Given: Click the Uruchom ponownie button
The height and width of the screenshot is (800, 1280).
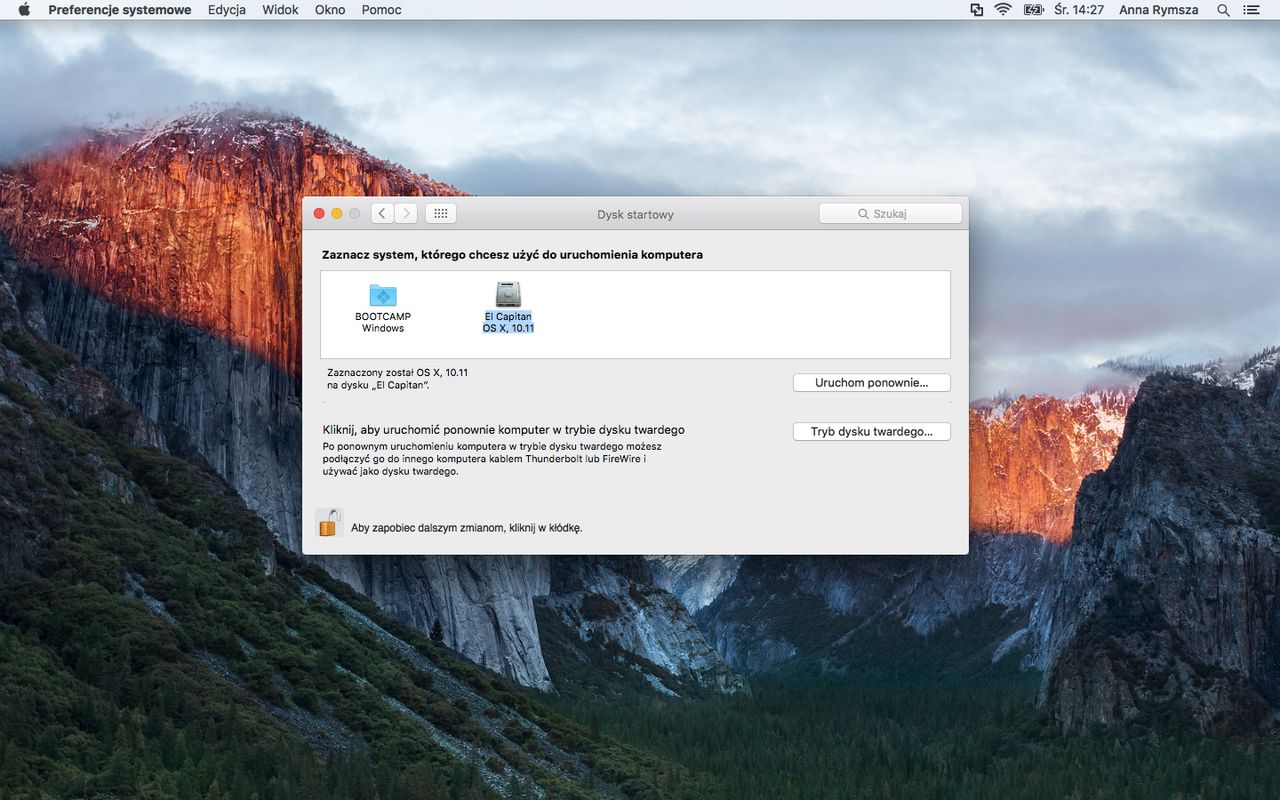Looking at the screenshot, I should click(x=871, y=383).
